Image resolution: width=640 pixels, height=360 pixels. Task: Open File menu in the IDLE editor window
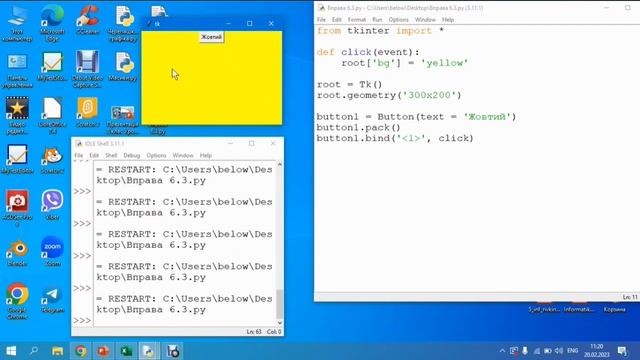coord(321,20)
